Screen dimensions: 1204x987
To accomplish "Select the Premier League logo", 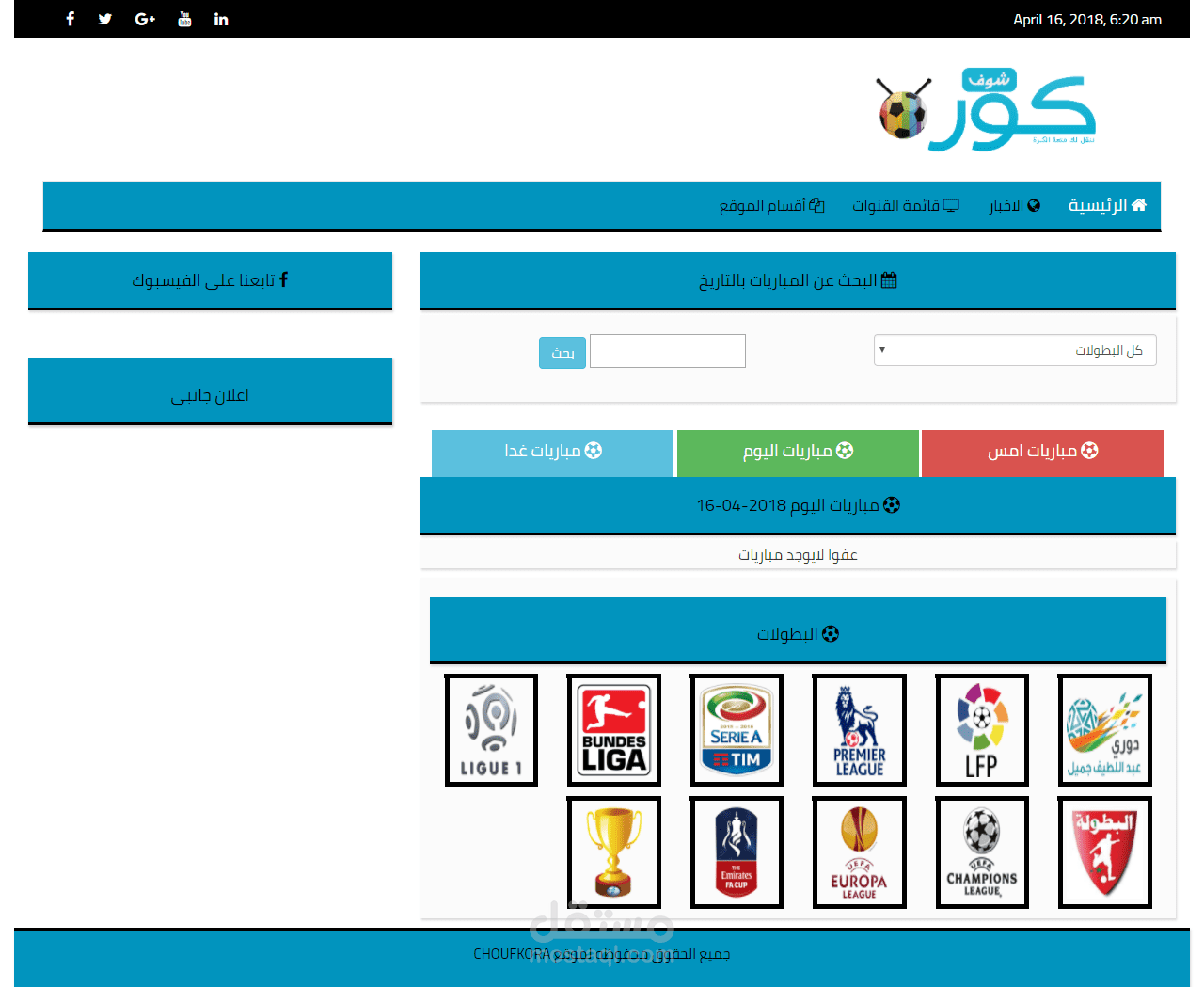I will [860, 730].
